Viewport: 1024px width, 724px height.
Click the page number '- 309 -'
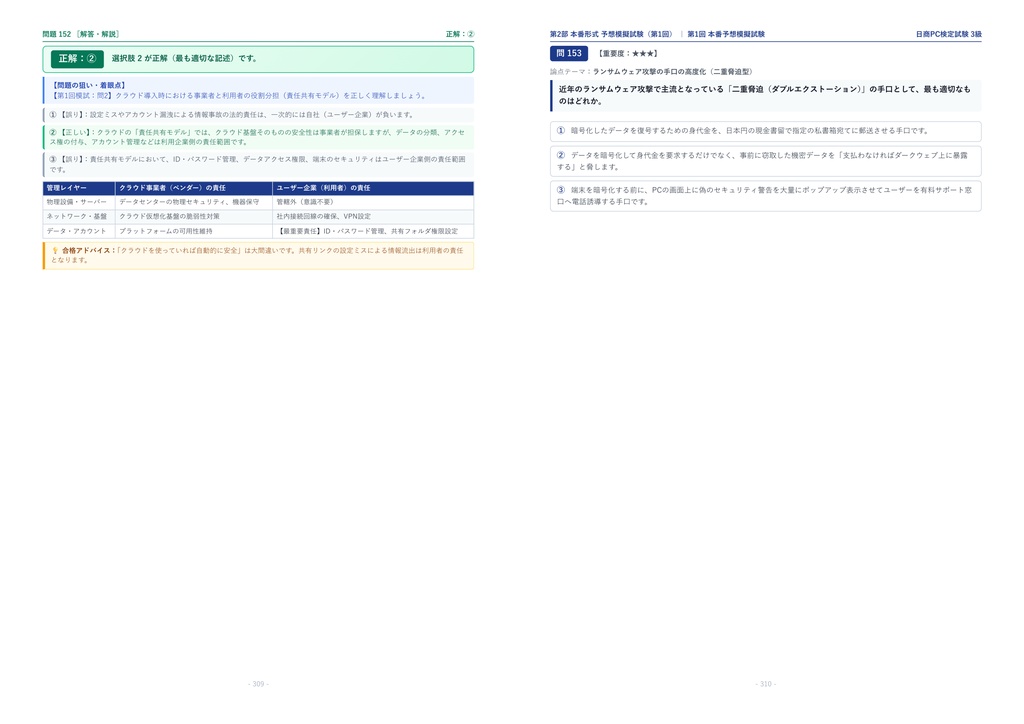tap(259, 684)
